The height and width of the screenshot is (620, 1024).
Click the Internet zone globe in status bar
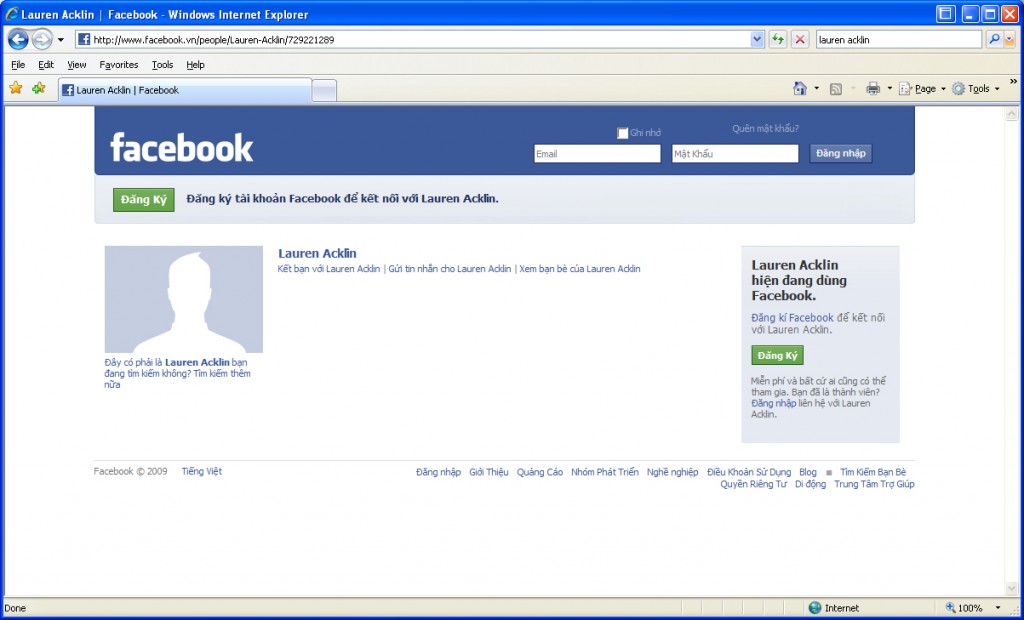tap(815, 608)
